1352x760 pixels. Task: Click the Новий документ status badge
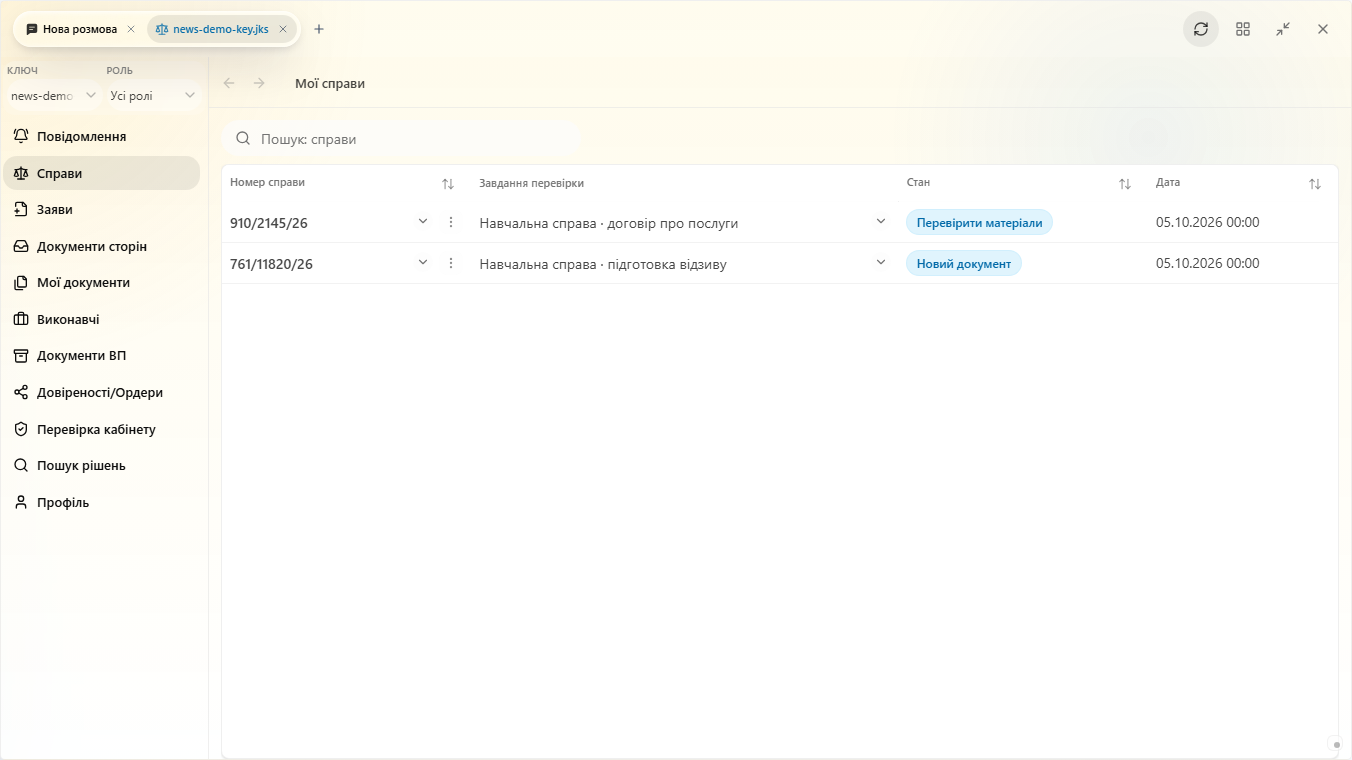click(964, 264)
